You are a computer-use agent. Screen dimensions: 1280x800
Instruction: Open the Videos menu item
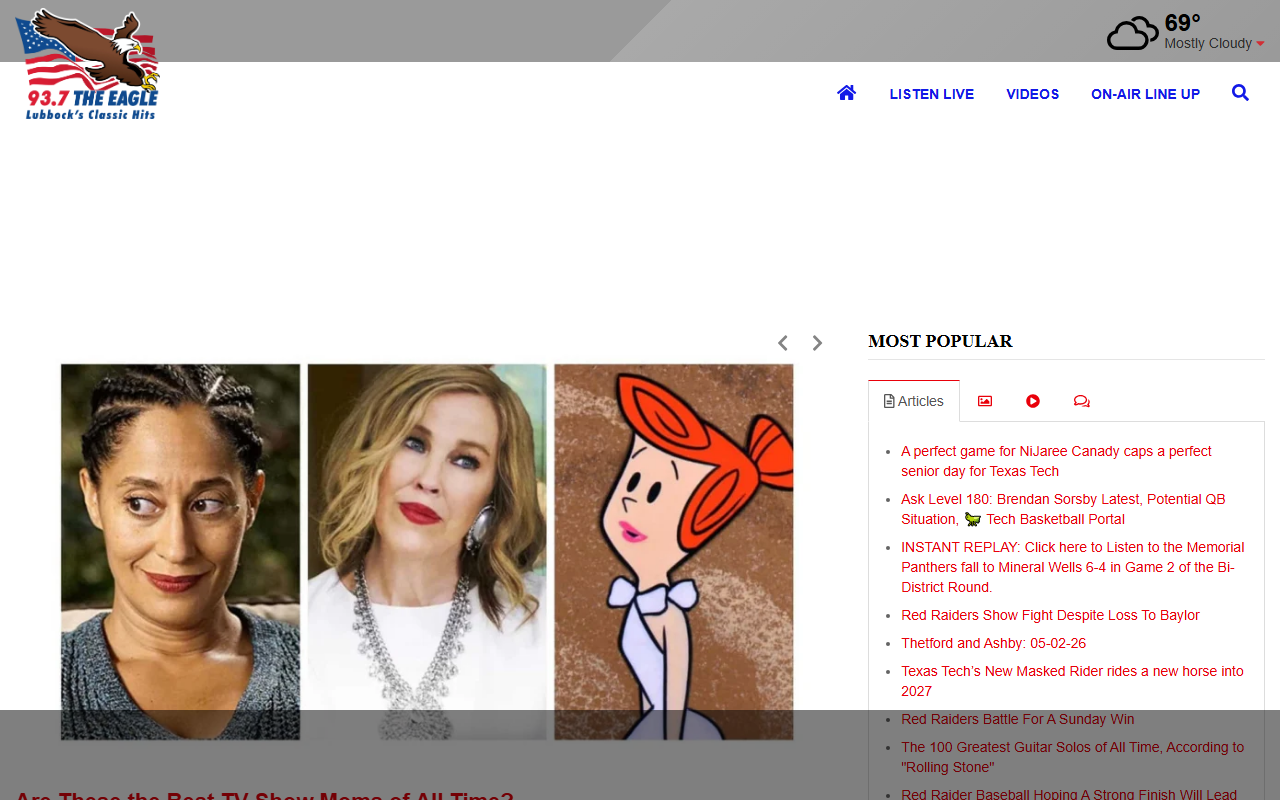[1033, 94]
